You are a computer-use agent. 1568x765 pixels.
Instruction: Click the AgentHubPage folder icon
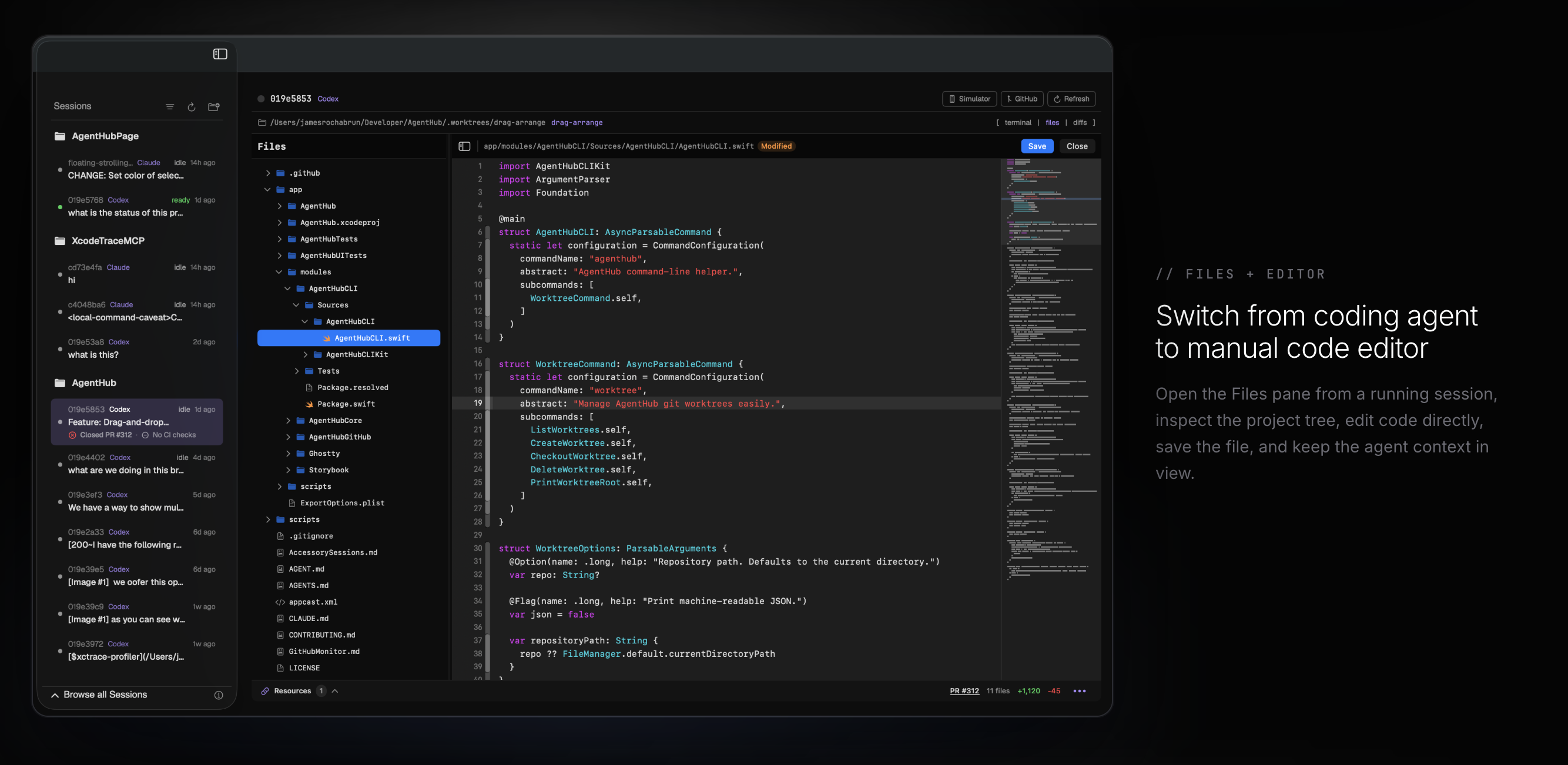pyautogui.click(x=60, y=136)
